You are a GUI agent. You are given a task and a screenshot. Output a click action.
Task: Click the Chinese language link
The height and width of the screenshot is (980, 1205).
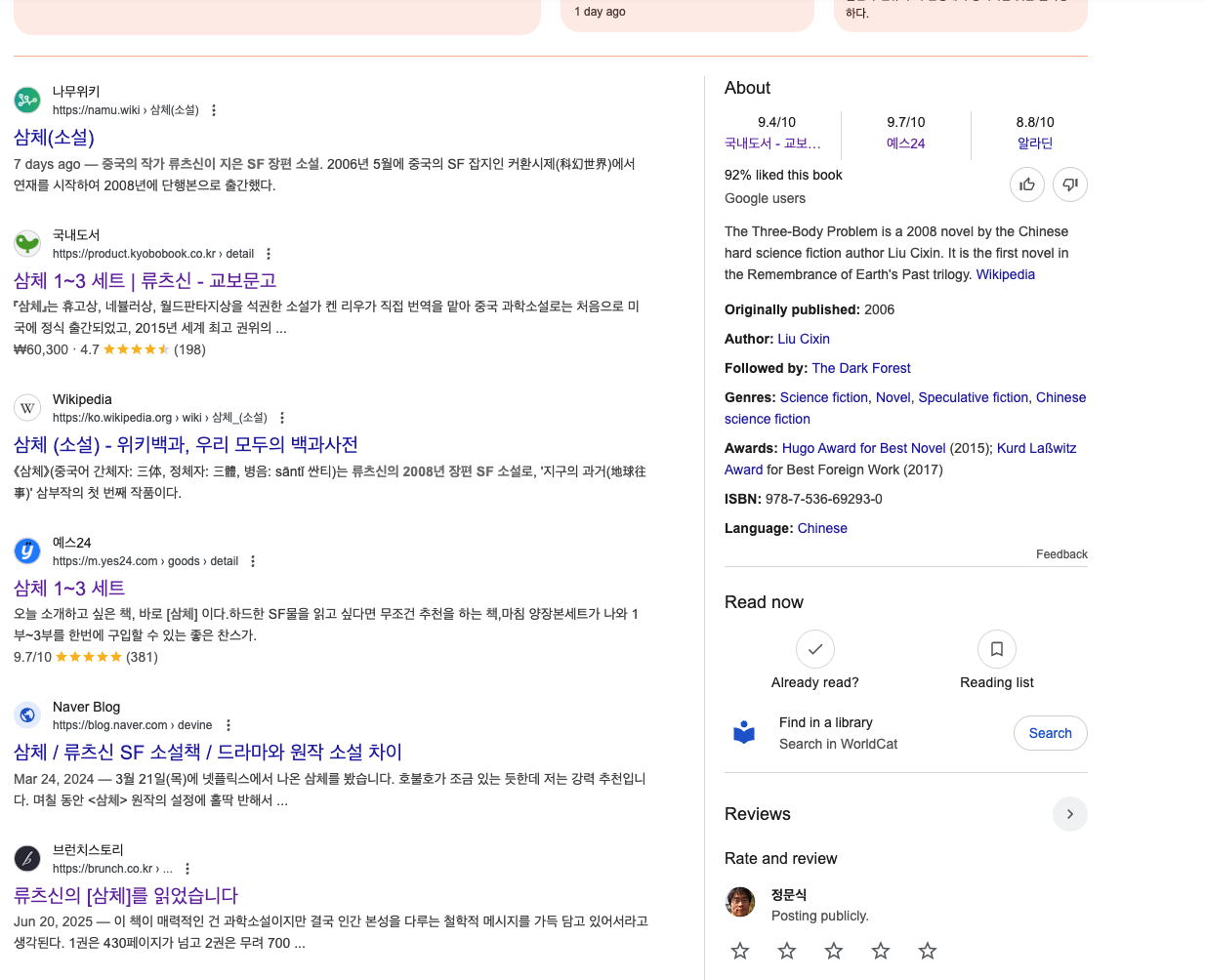[822, 528]
